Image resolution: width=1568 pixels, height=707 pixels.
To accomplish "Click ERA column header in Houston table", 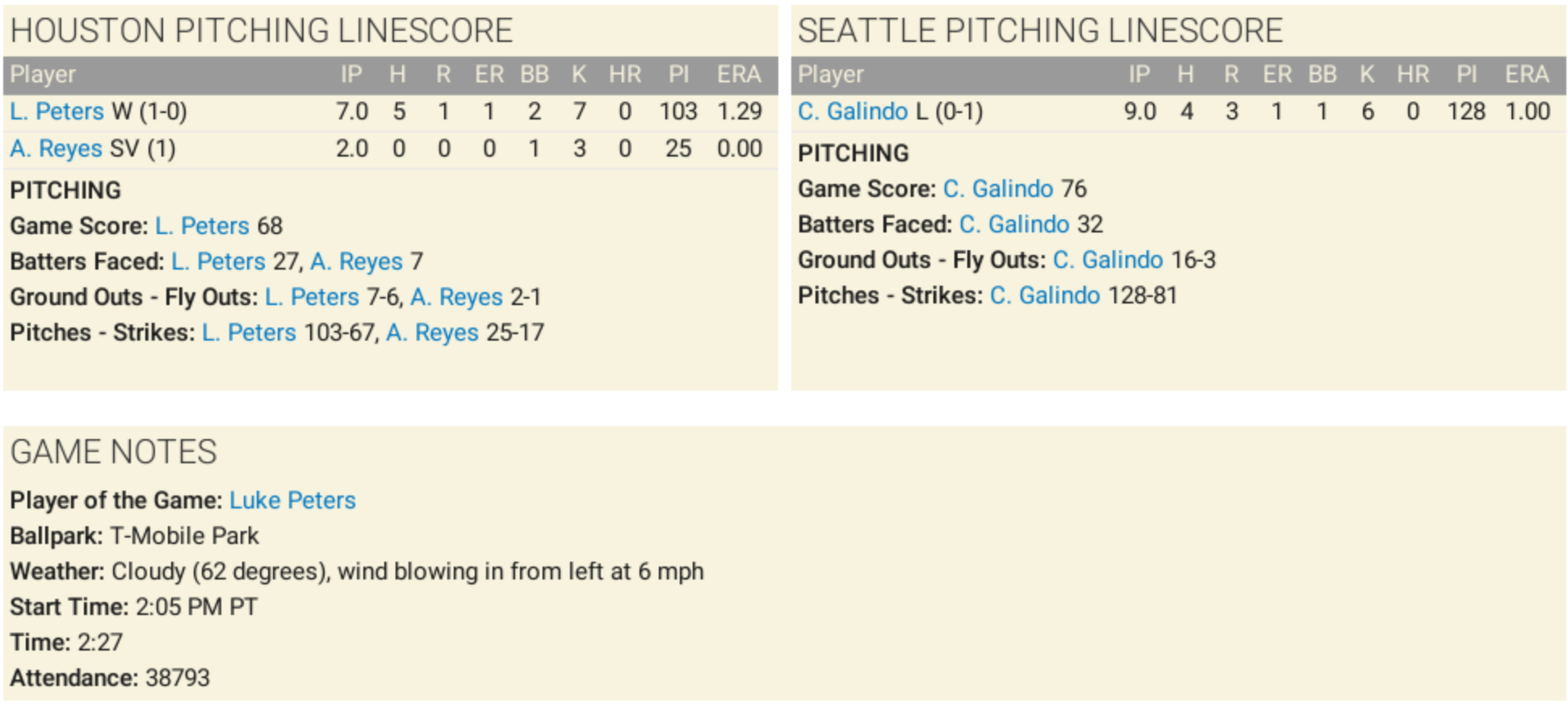I will pyautogui.click(x=738, y=74).
